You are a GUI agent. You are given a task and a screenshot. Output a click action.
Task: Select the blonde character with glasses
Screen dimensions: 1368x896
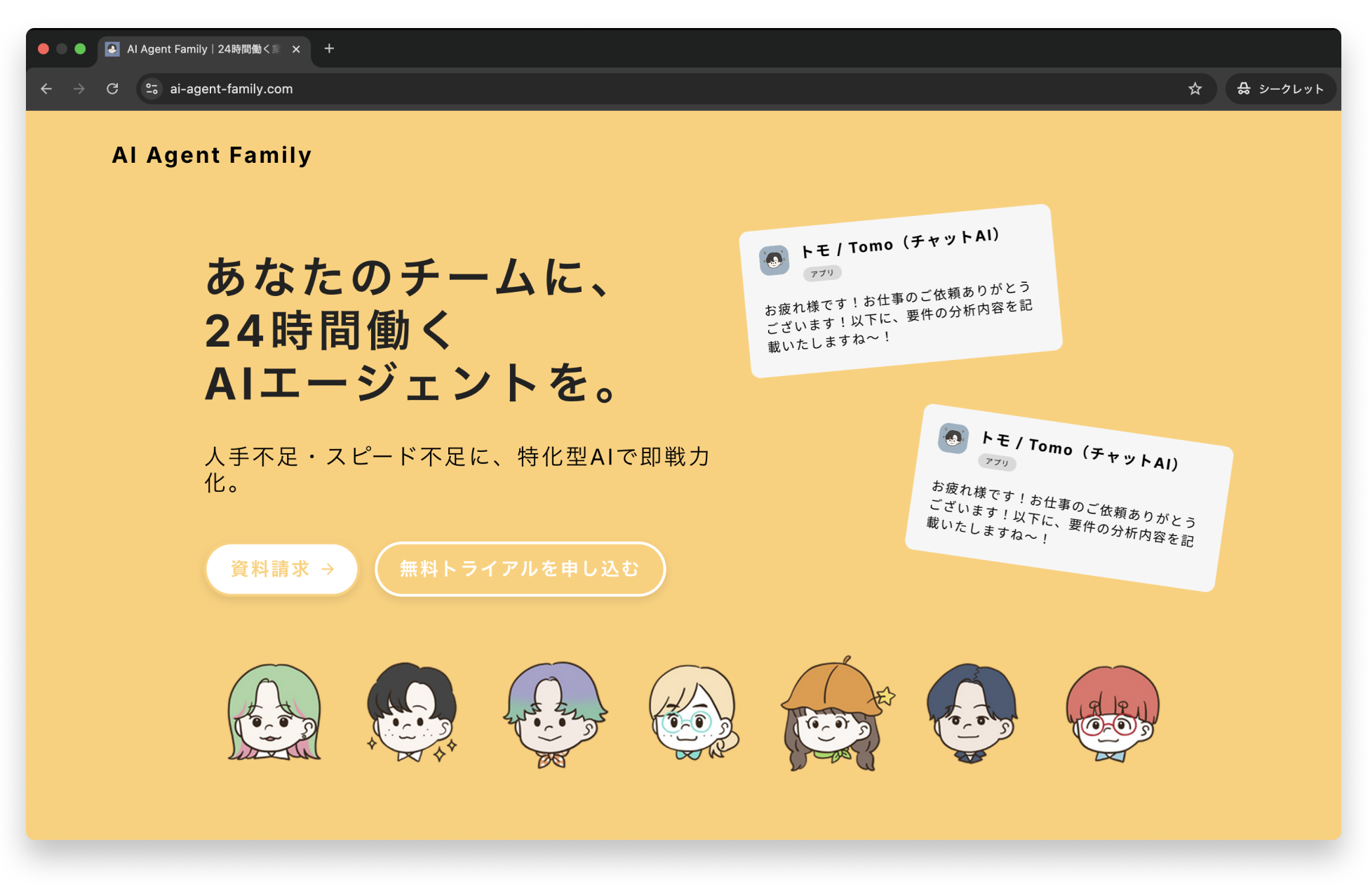click(693, 714)
